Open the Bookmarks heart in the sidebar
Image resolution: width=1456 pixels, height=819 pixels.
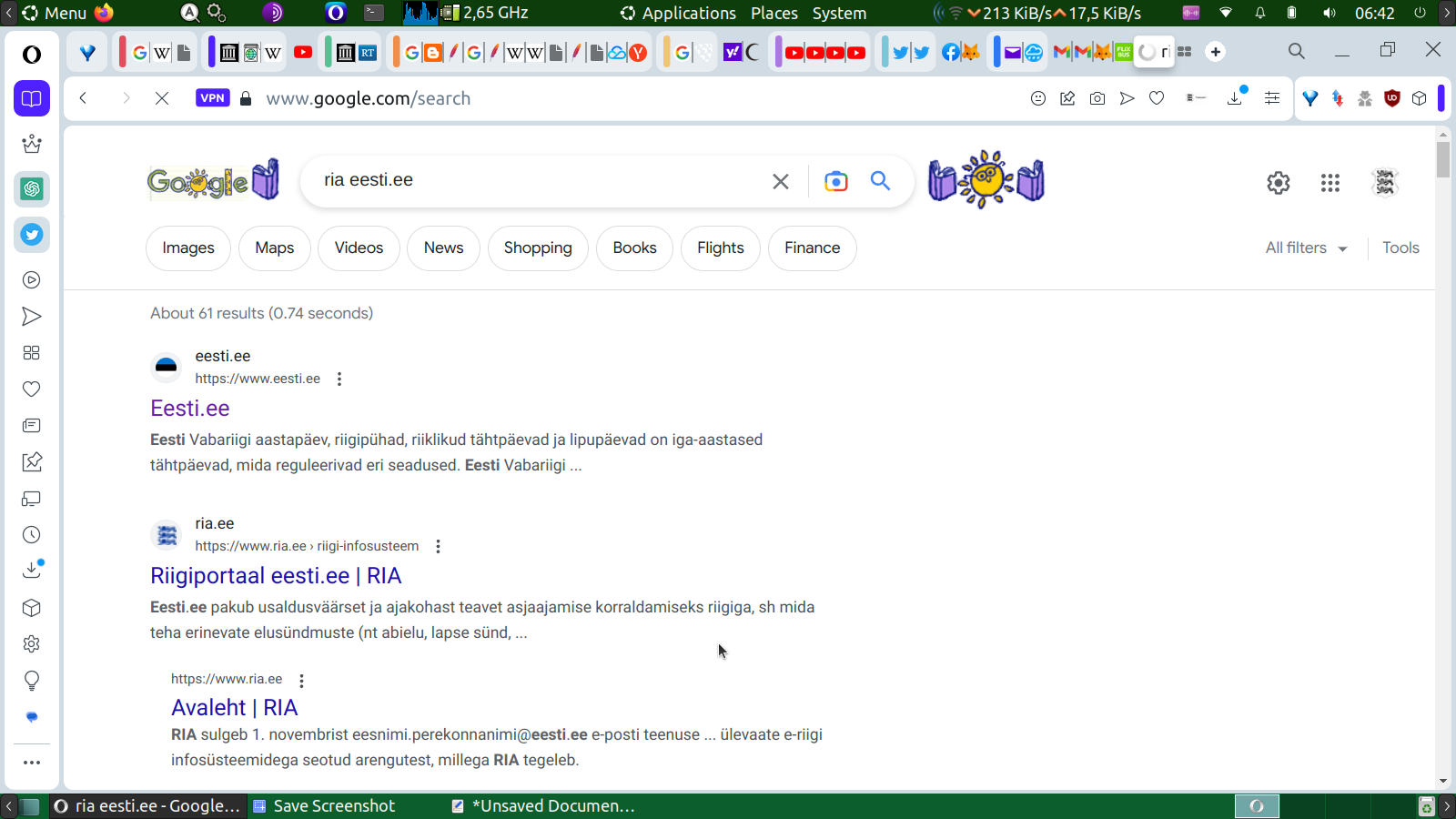[32, 389]
